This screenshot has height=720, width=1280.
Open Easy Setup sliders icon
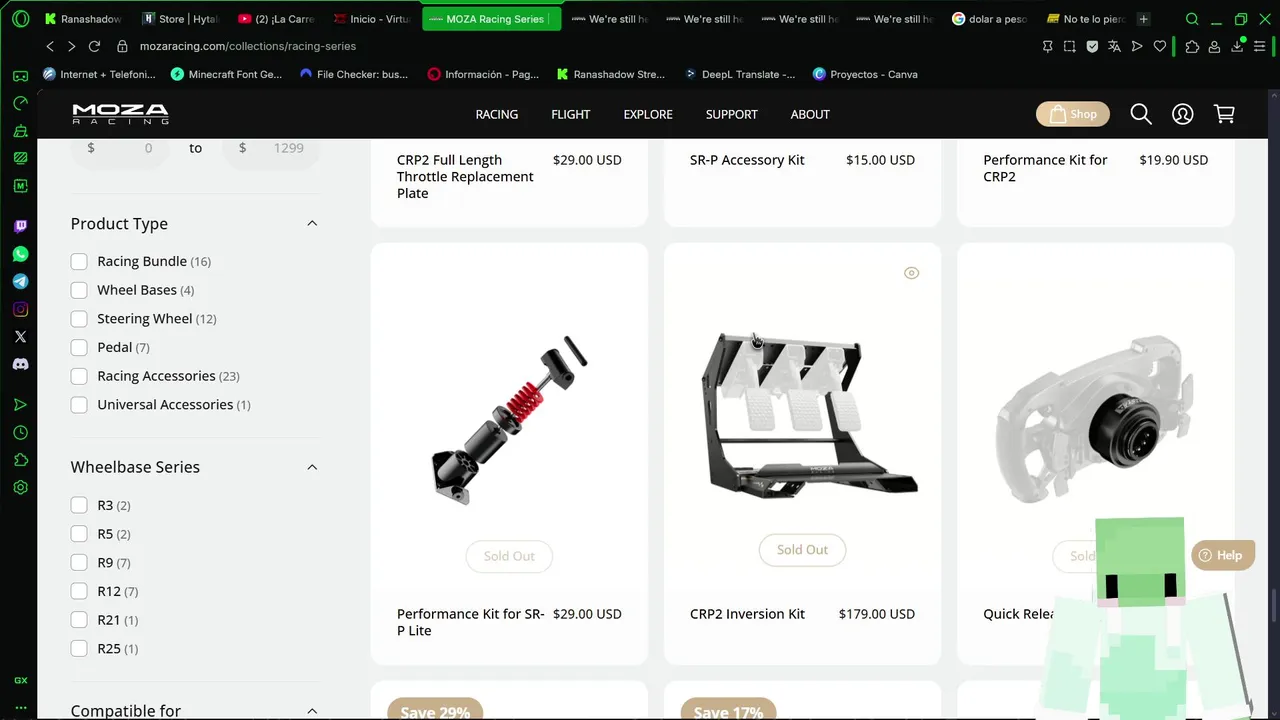click(x=1260, y=46)
